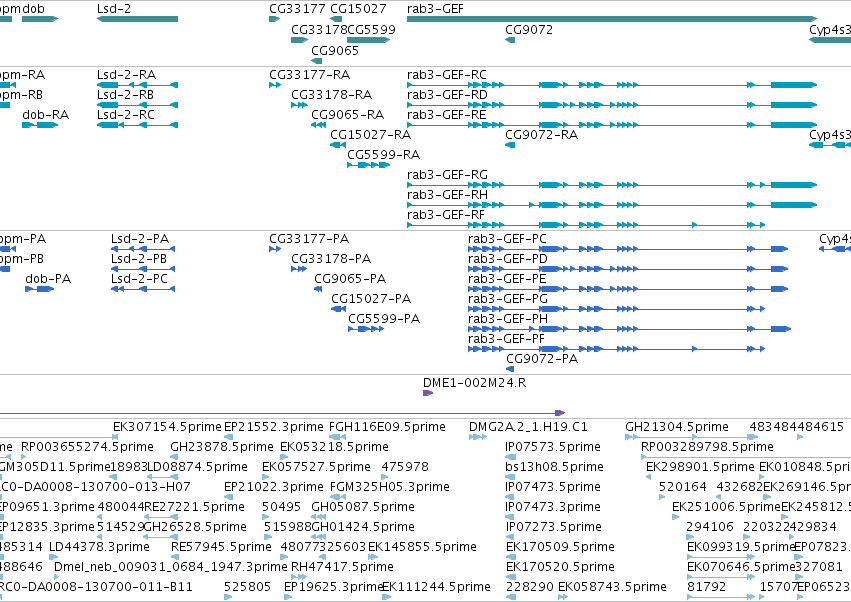Viewport: 851px width, 602px height.
Task: Click the rab3-GEF-RD transcript label
Action: [447, 94]
